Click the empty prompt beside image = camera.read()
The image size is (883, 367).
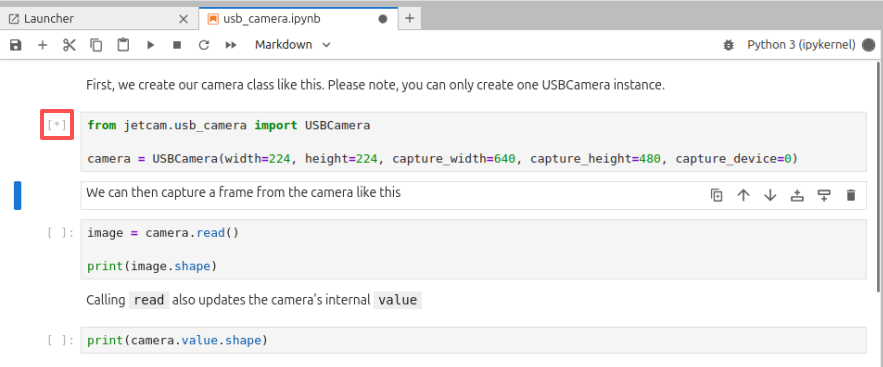60,233
